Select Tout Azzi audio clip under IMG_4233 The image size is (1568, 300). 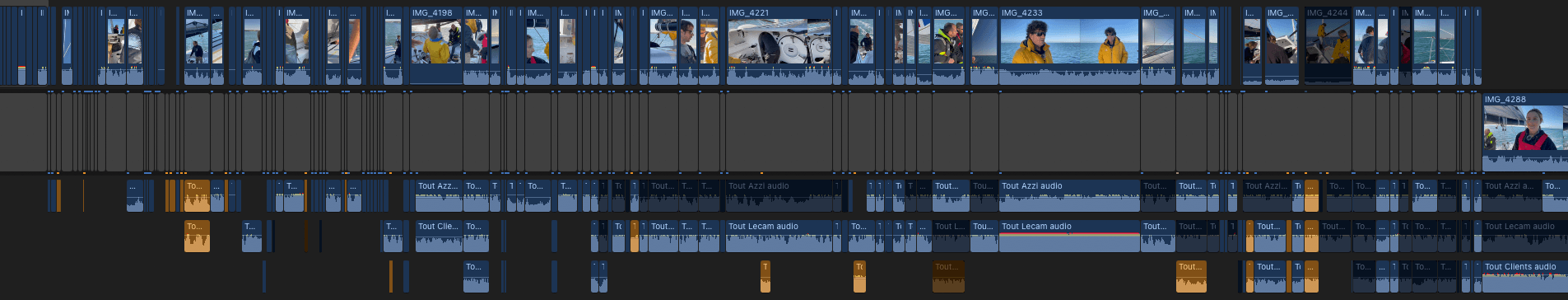coord(1069,196)
